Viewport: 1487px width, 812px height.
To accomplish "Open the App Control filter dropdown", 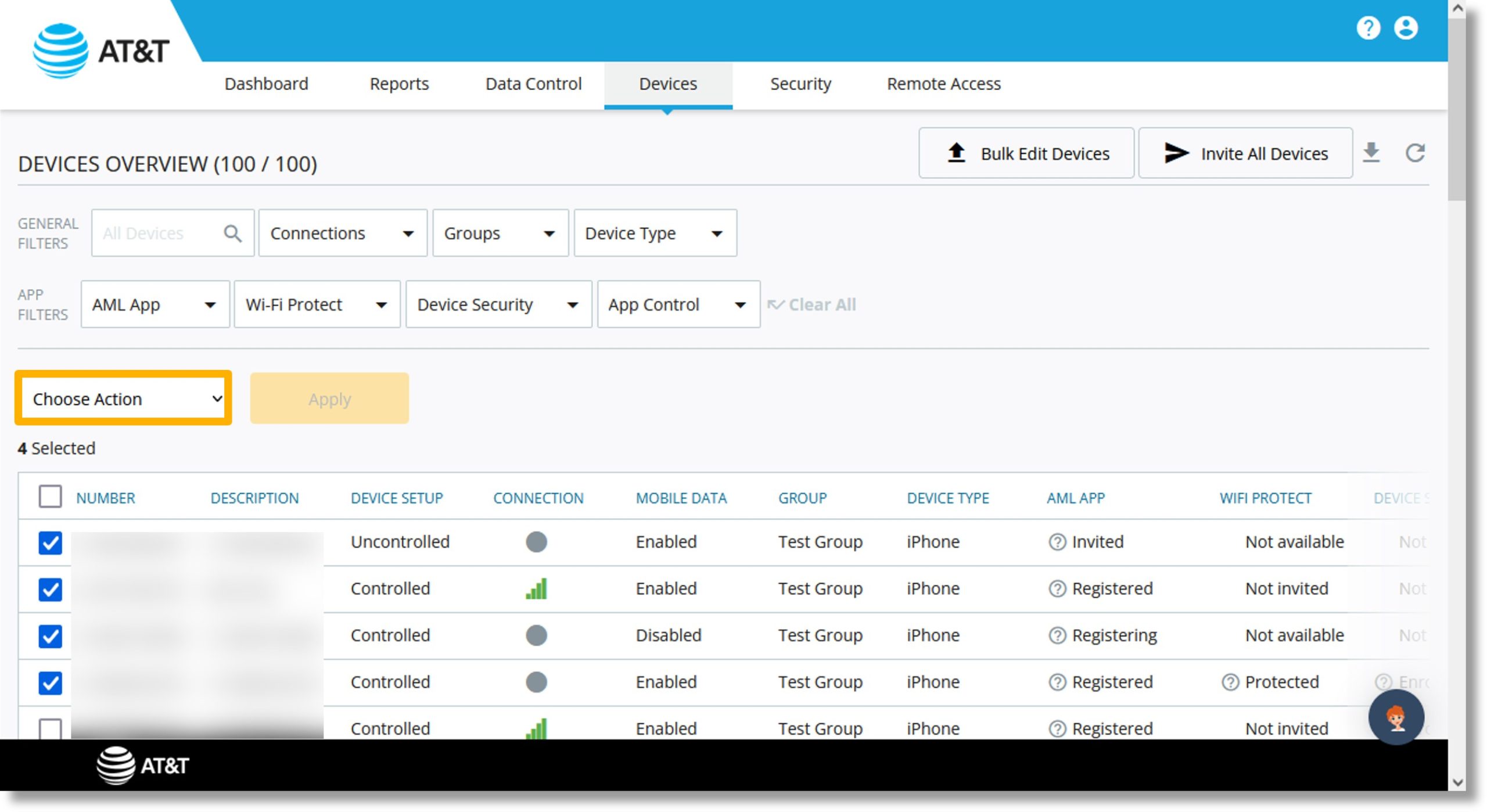I will (x=678, y=304).
